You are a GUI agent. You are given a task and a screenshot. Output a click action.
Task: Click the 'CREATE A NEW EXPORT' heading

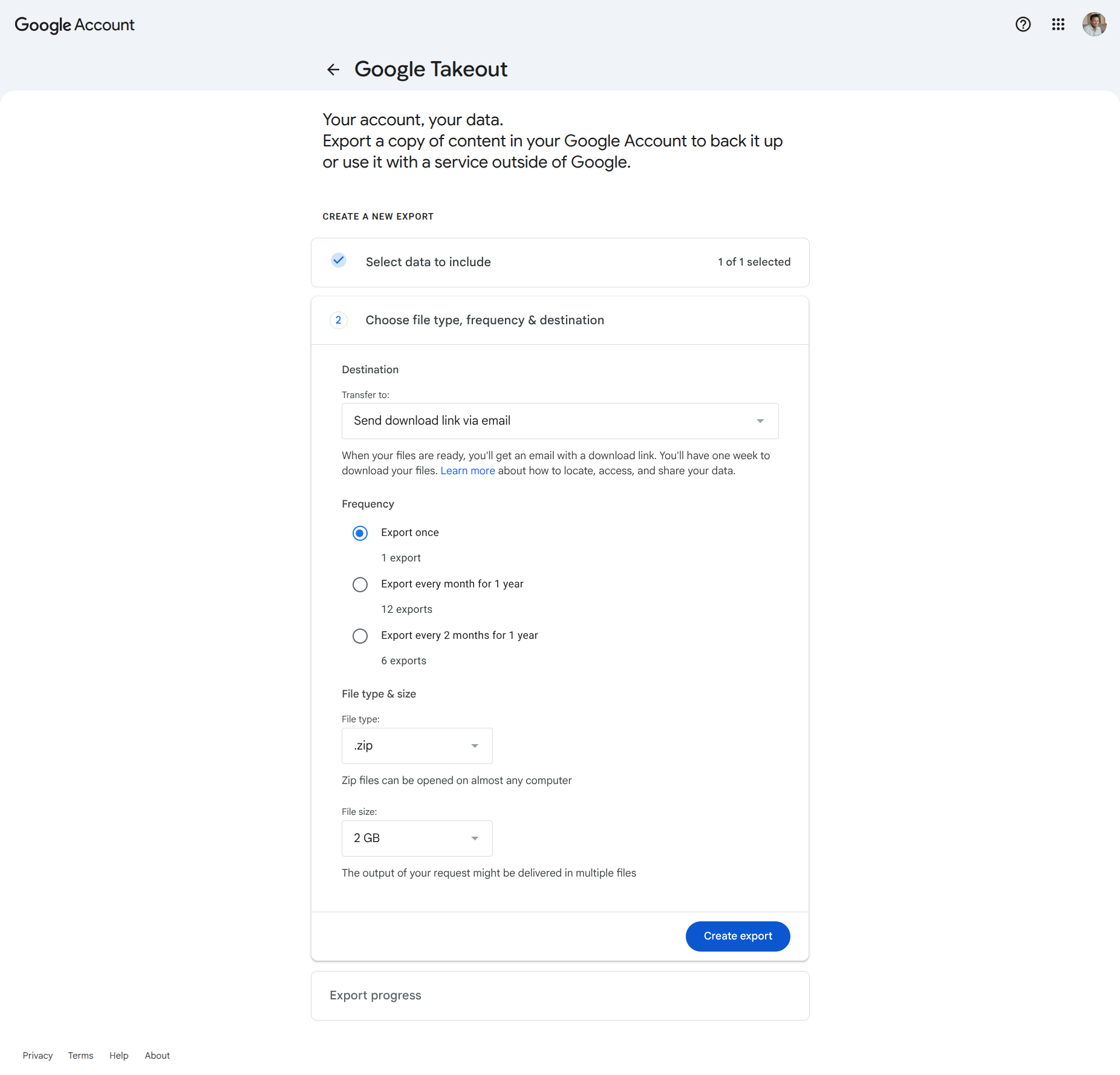point(378,217)
